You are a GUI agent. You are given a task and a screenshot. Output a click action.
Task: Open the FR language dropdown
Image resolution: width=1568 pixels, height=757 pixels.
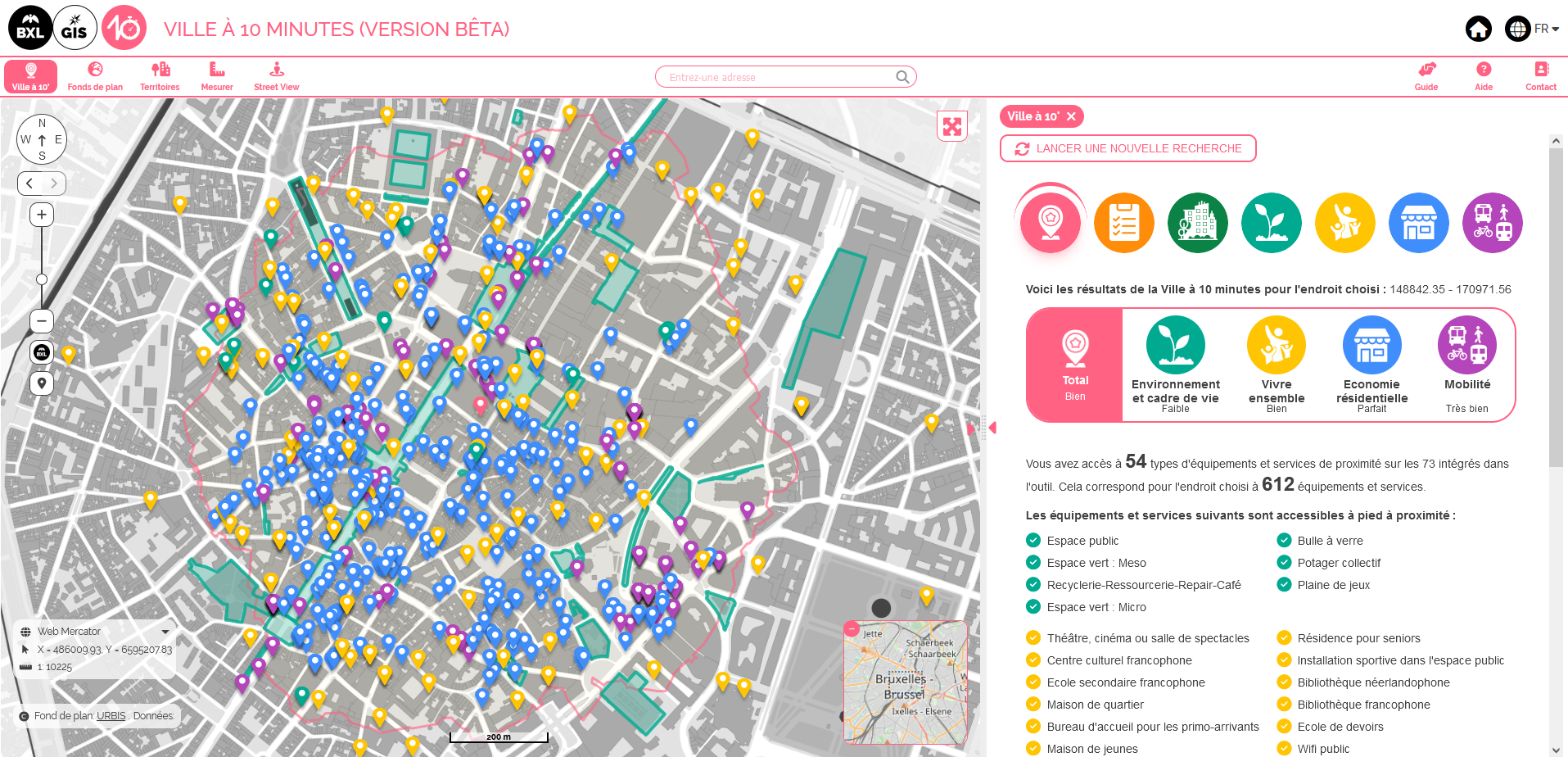(1545, 29)
